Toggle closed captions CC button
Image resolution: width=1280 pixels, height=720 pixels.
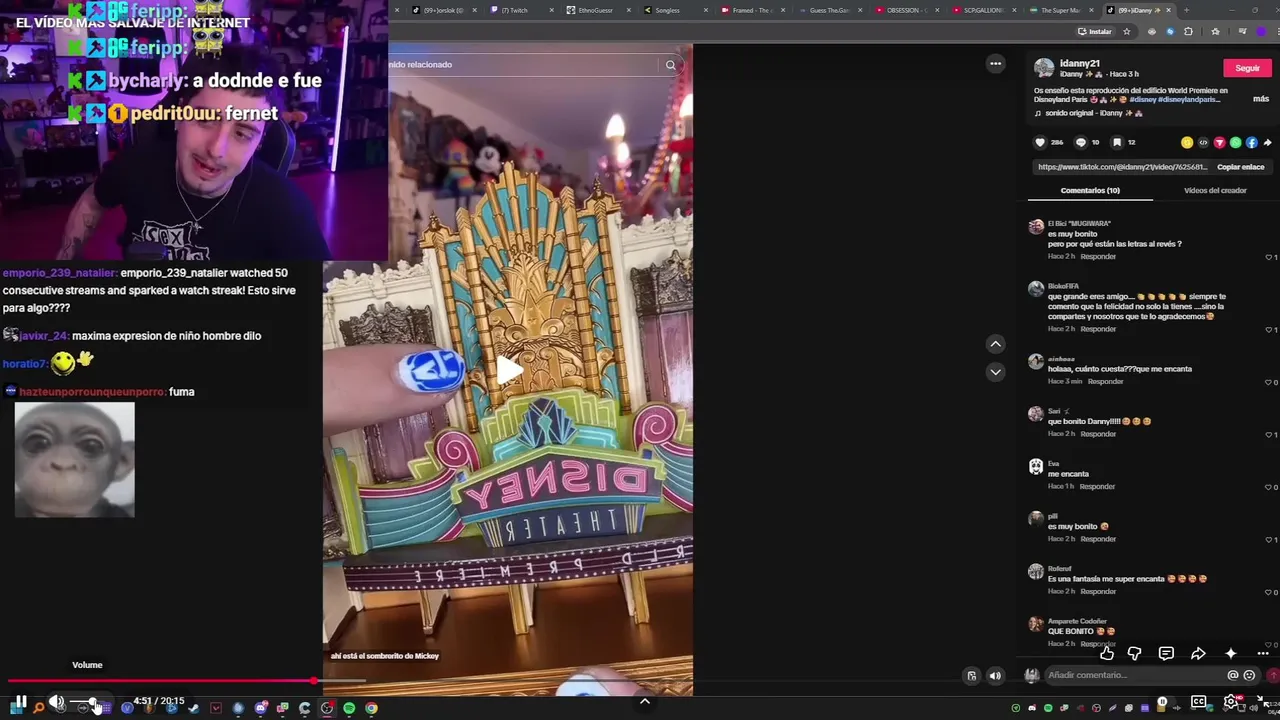coord(1198,702)
